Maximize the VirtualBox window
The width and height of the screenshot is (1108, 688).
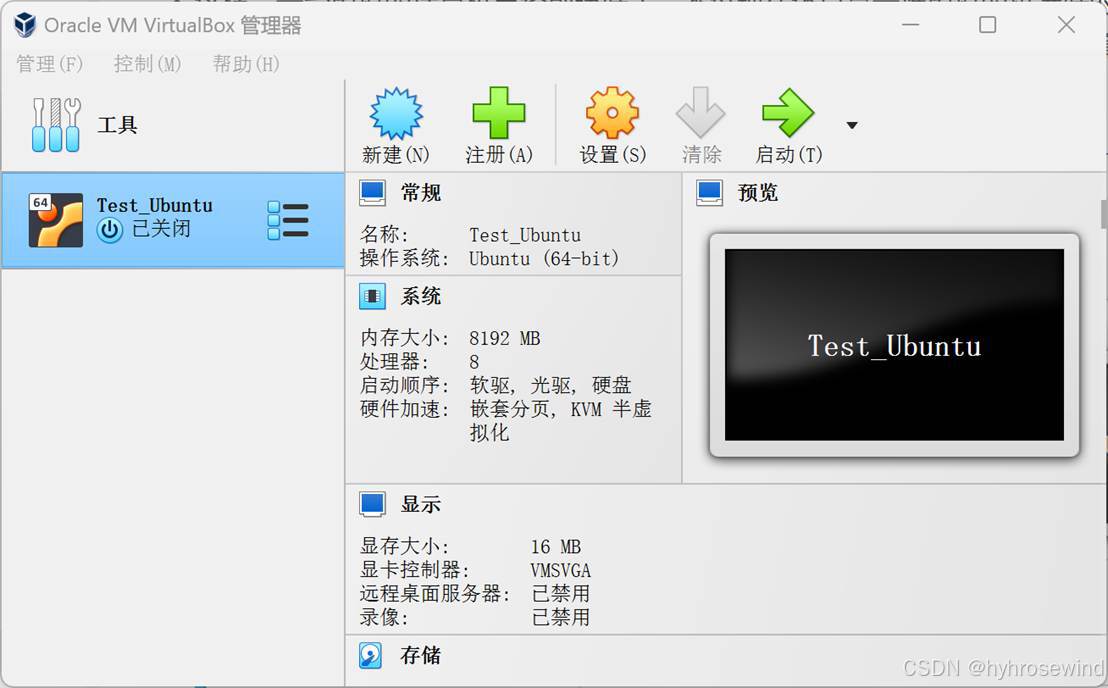coord(987,25)
